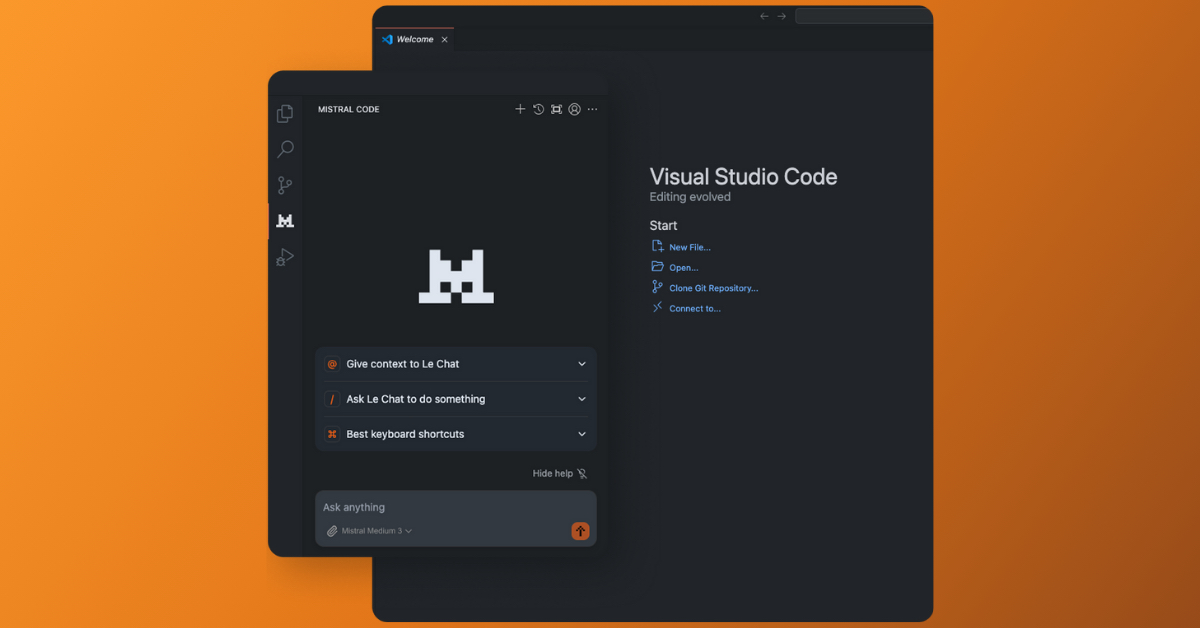Click the slash icon beside Ask Le Chat
The width and height of the screenshot is (1200, 628).
click(x=332, y=399)
